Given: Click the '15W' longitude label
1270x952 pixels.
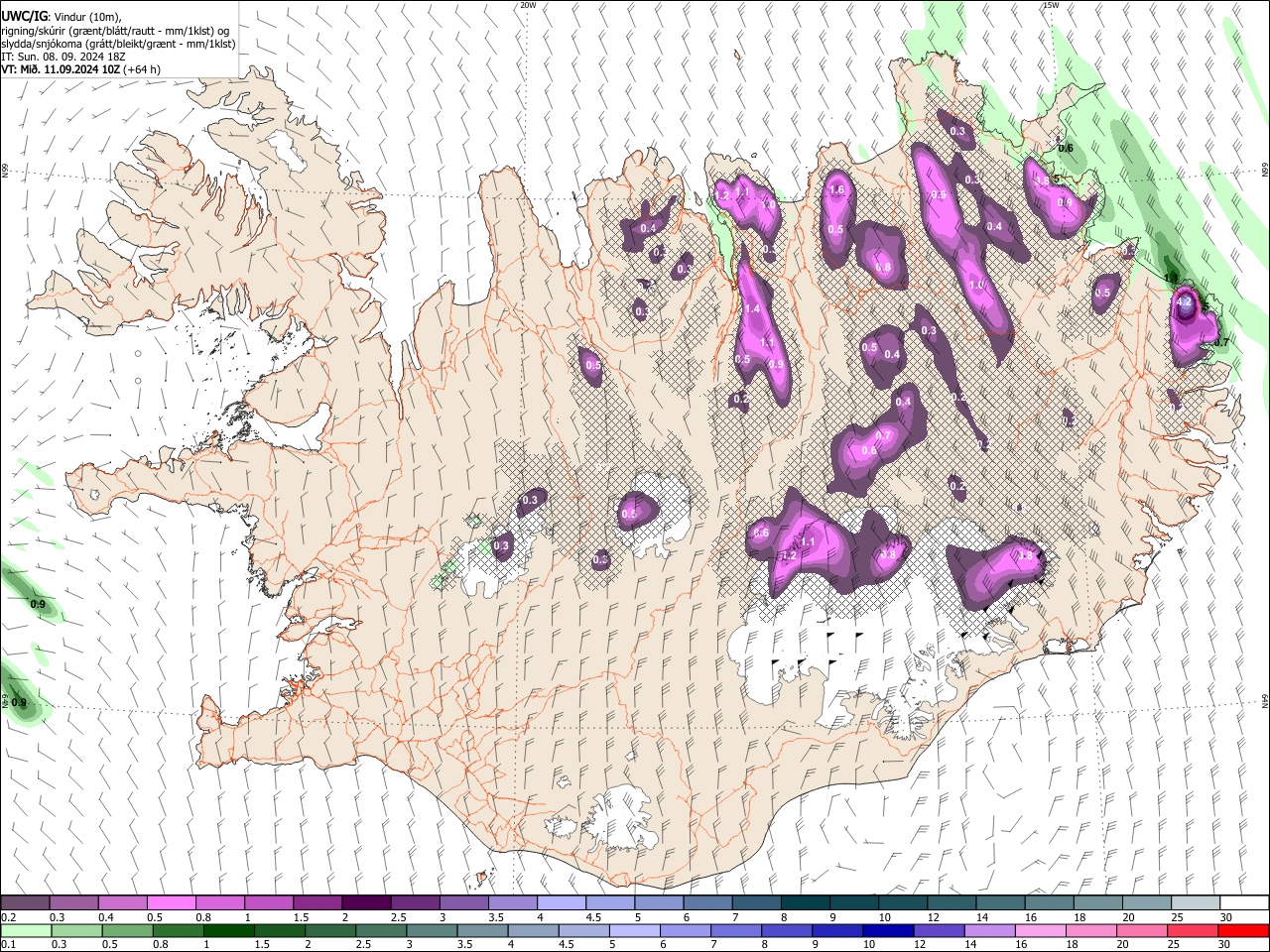Looking at the screenshot, I should click(1051, 5).
